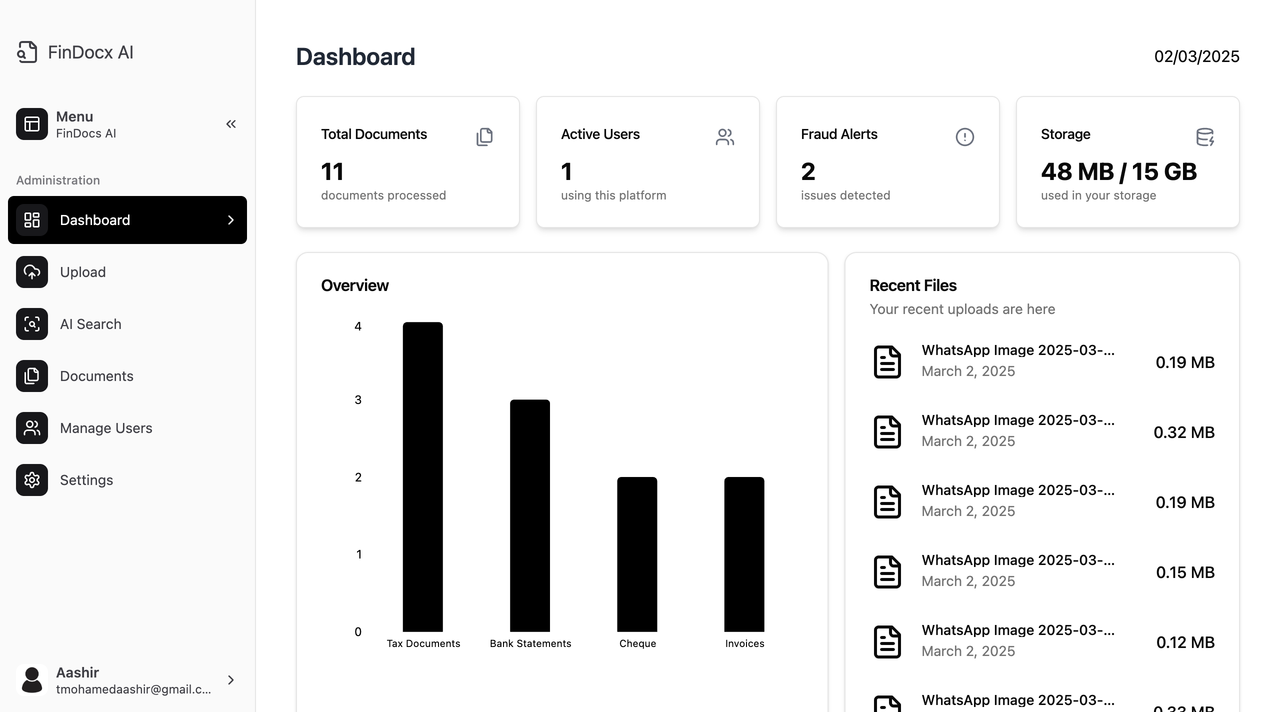Go to the Upload page
Image resolution: width=1280 pixels, height=712 pixels.
pos(127,272)
